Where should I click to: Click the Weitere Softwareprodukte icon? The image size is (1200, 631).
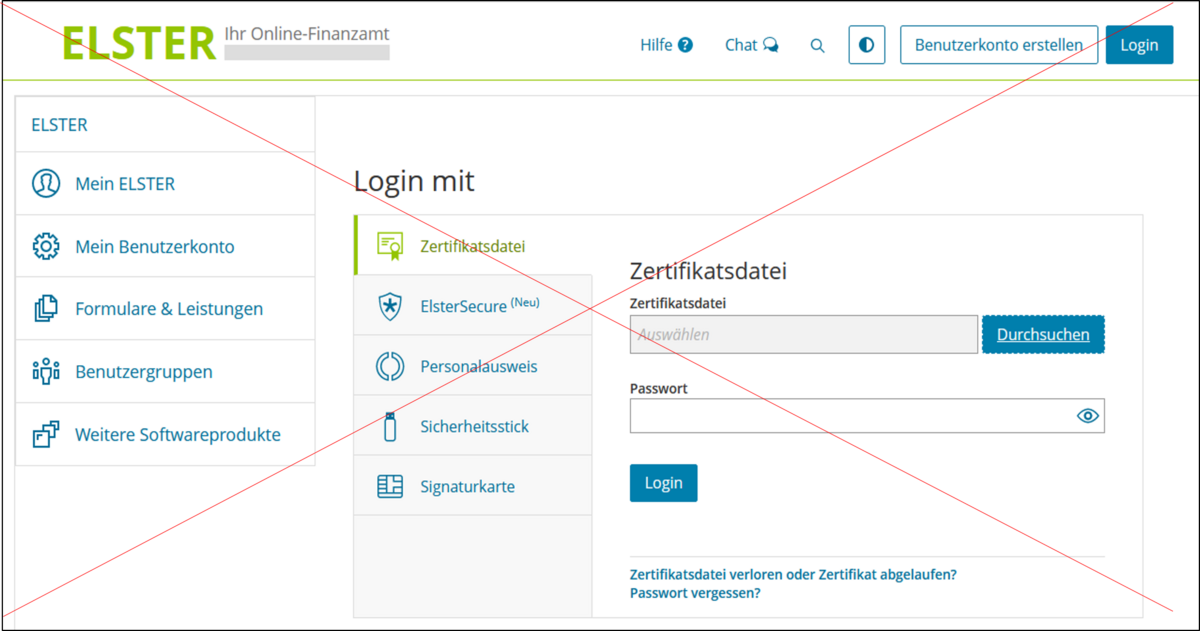[x=46, y=435]
